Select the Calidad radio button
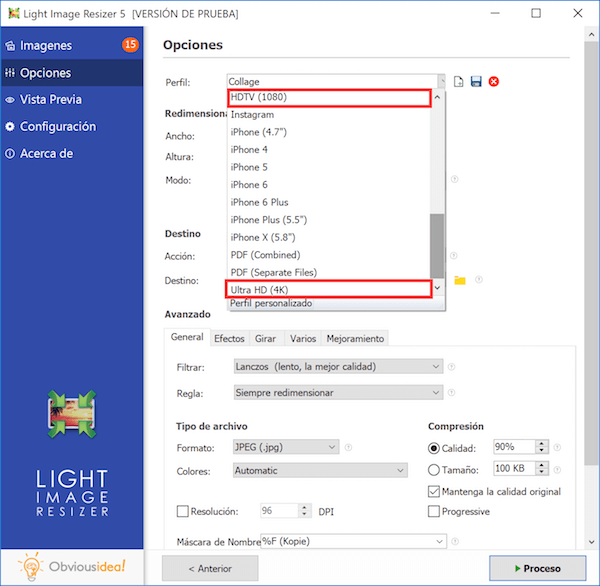600x586 pixels. [434, 448]
